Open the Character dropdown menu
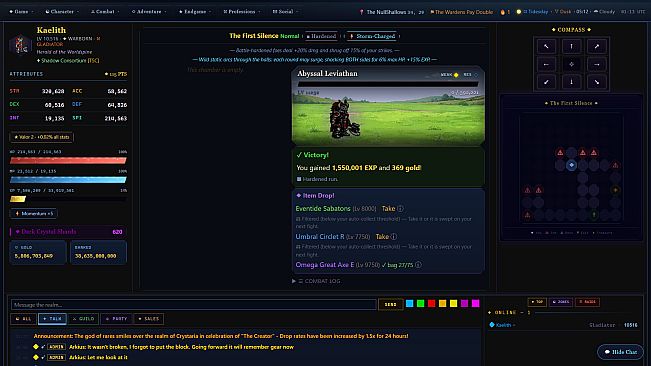 click(x=62, y=12)
